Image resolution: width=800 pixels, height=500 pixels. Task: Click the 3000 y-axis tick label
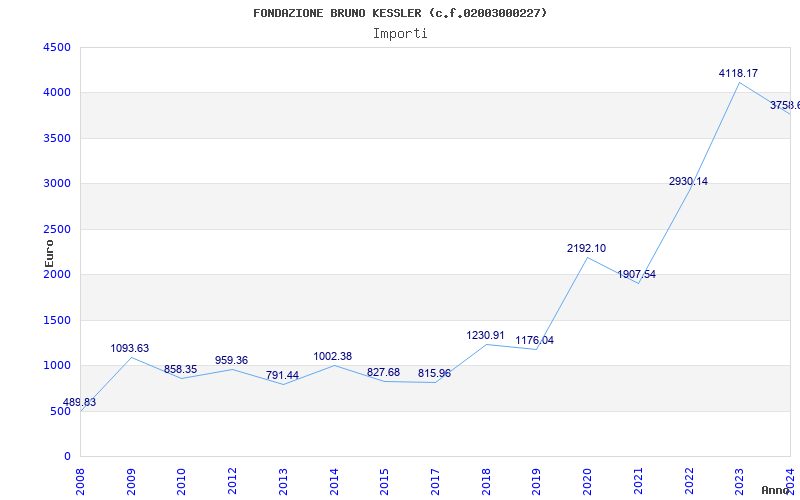(x=57, y=184)
